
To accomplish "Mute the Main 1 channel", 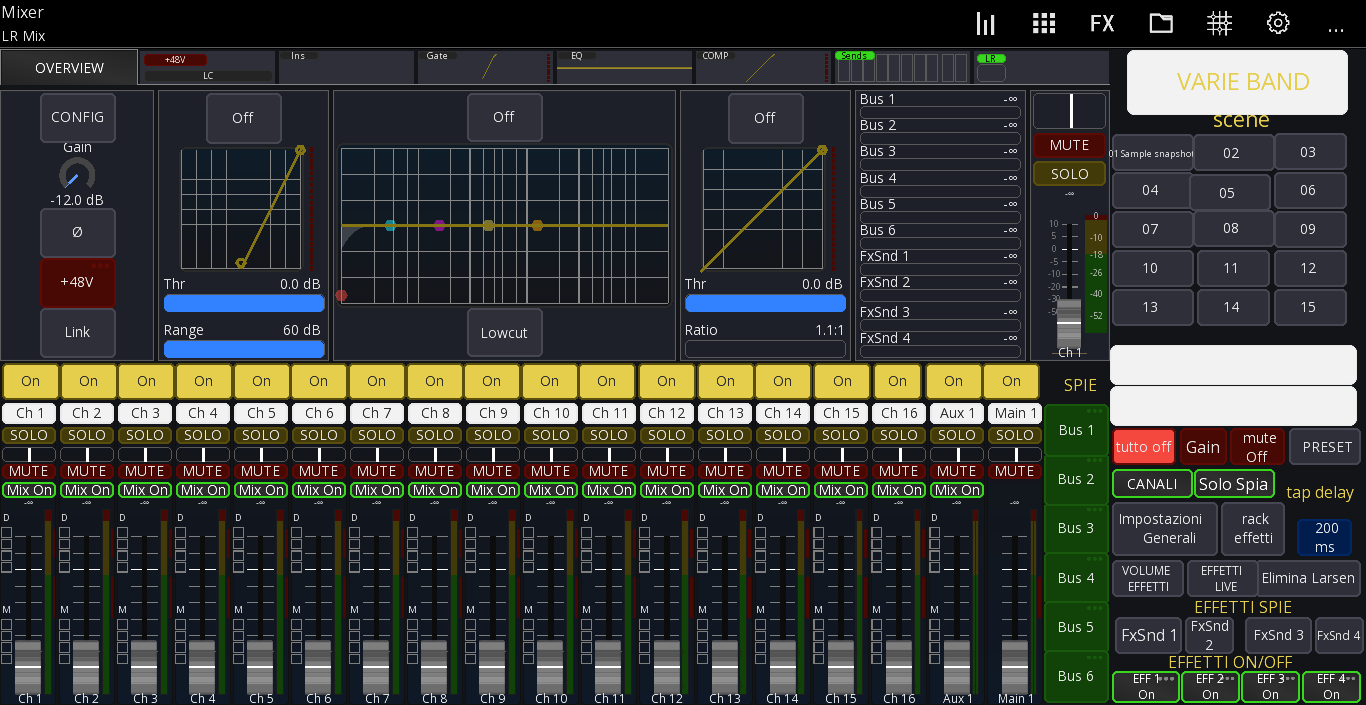I will pos(1015,471).
